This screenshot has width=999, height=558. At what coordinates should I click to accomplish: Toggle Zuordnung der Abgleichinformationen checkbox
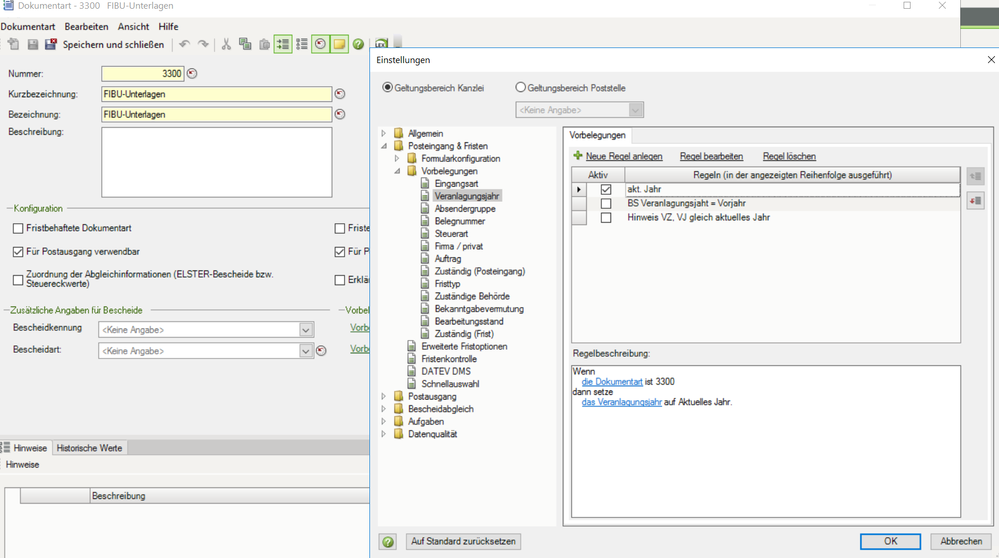tap(18, 279)
